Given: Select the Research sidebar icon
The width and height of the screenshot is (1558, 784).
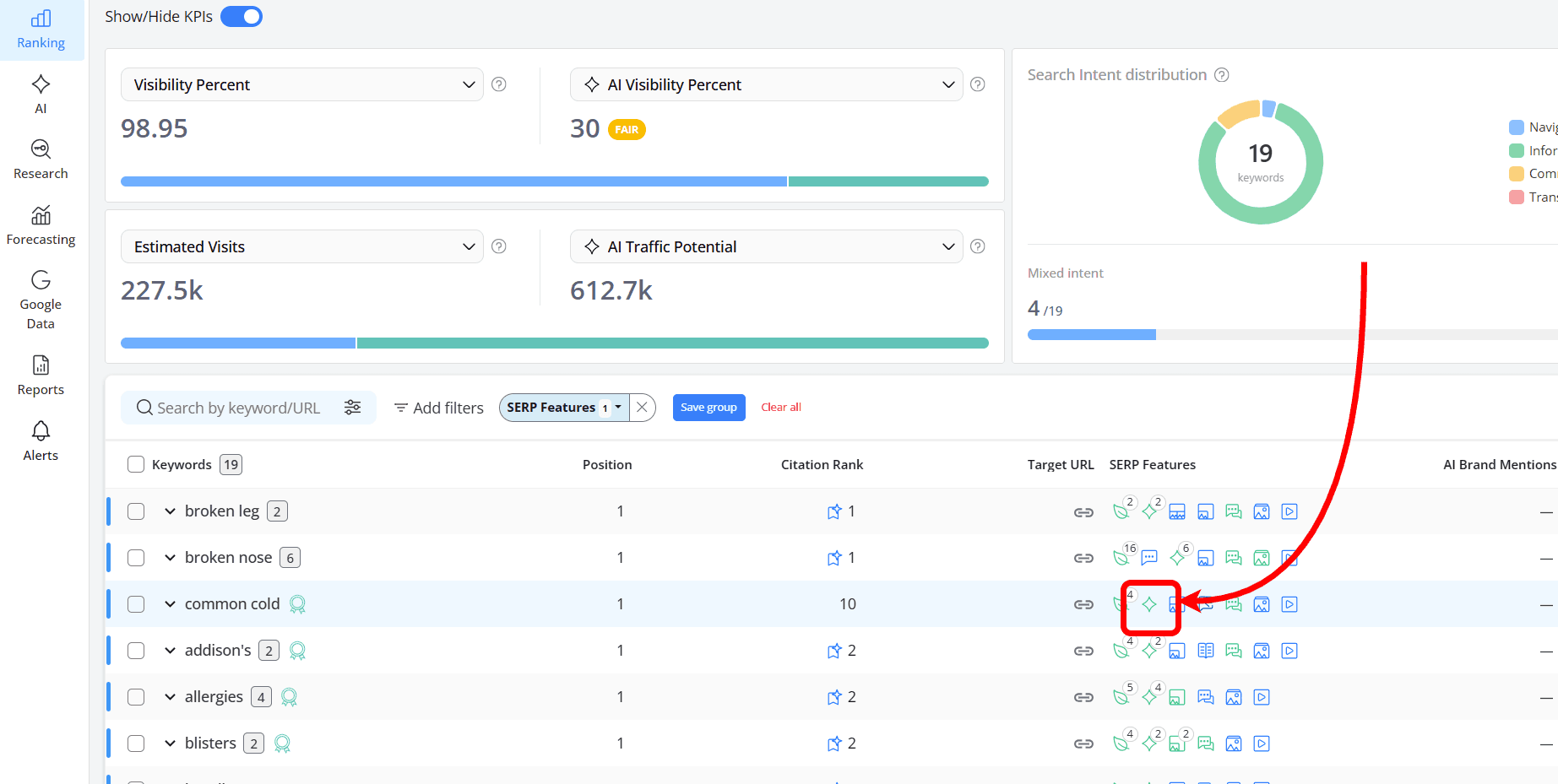Looking at the screenshot, I should click(40, 159).
